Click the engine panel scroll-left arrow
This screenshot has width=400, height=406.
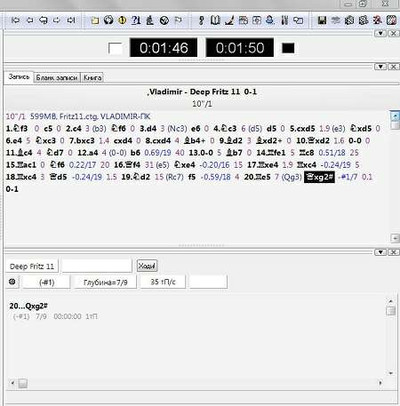point(13,383)
